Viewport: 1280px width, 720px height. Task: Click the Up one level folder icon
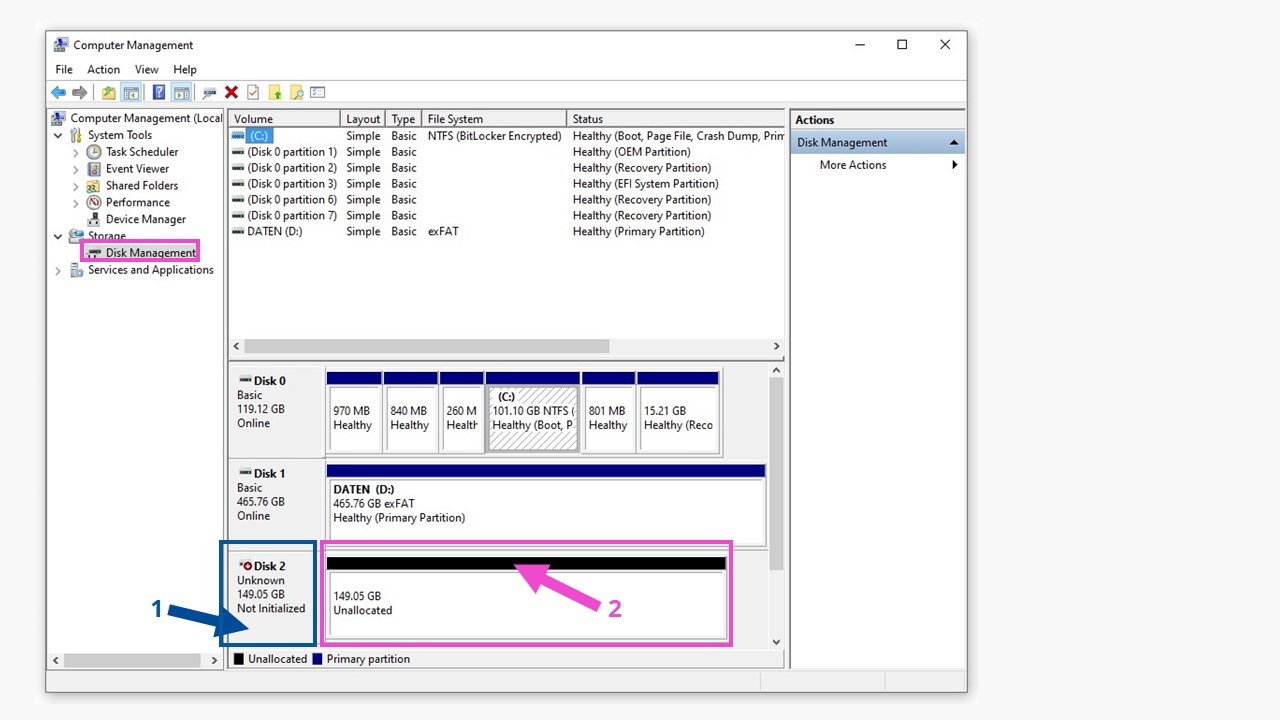click(108, 92)
